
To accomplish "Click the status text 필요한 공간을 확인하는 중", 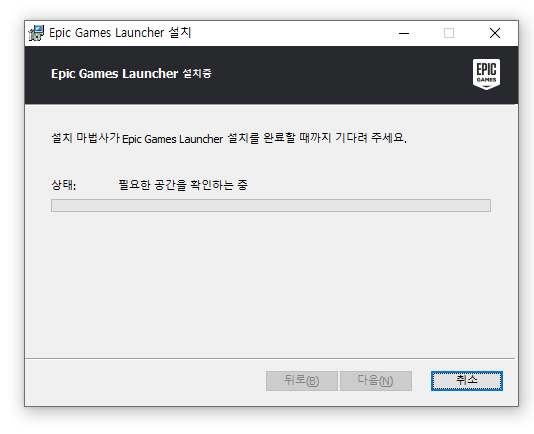I will click(x=183, y=185).
